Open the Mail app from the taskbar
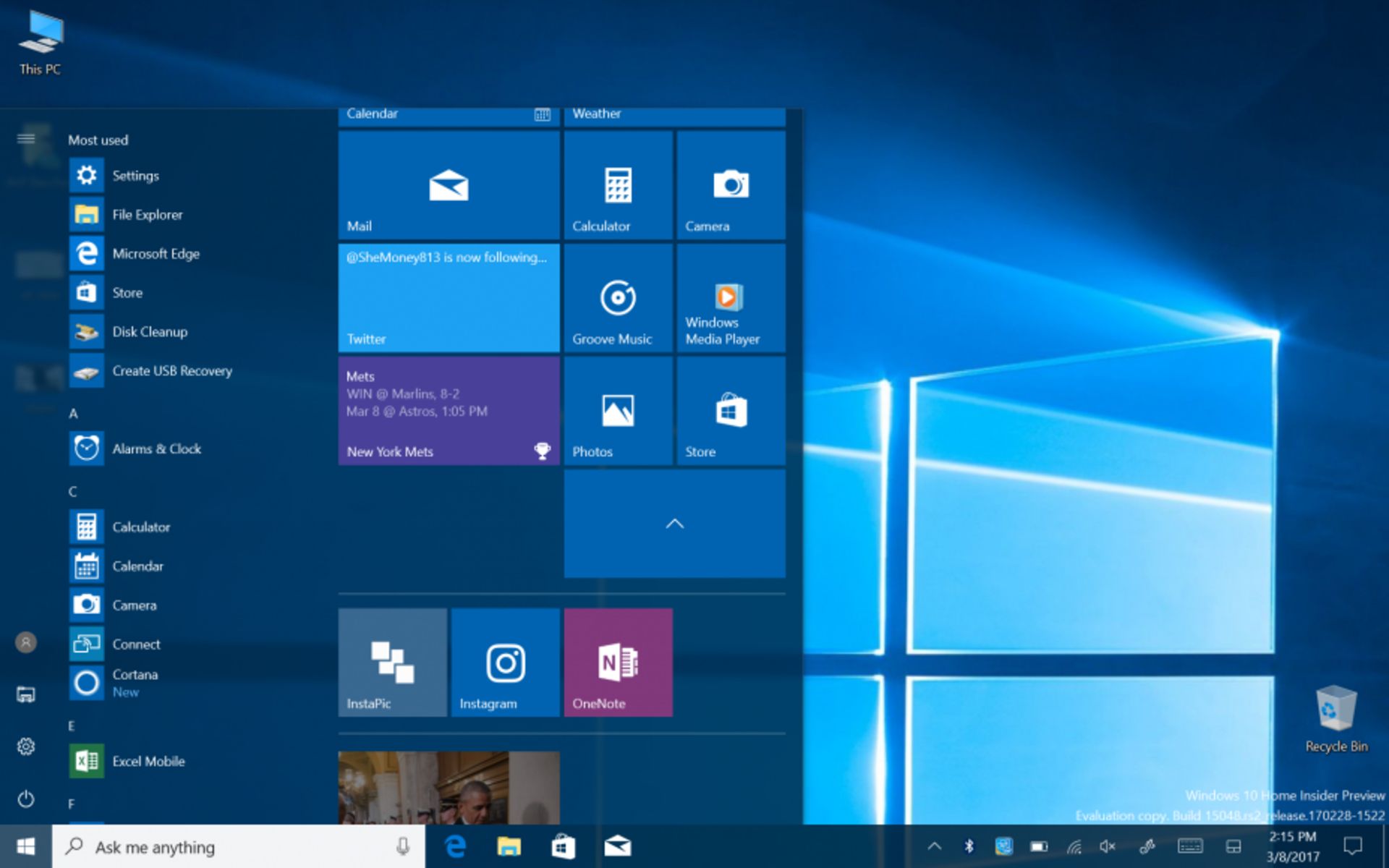This screenshot has width=1389, height=868. pos(619,846)
